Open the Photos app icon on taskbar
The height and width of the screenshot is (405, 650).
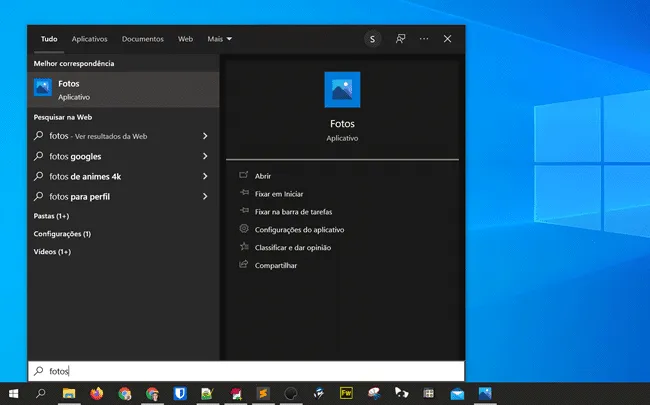click(485, 393)
